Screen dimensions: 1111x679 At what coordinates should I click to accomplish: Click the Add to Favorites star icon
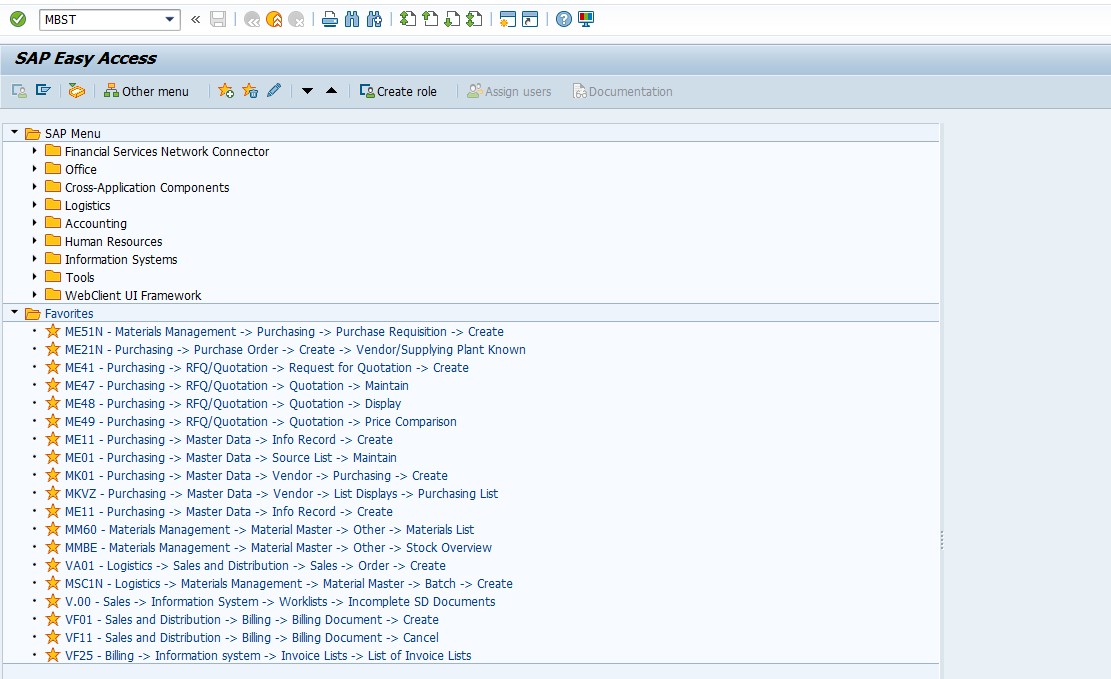(226, 91)
